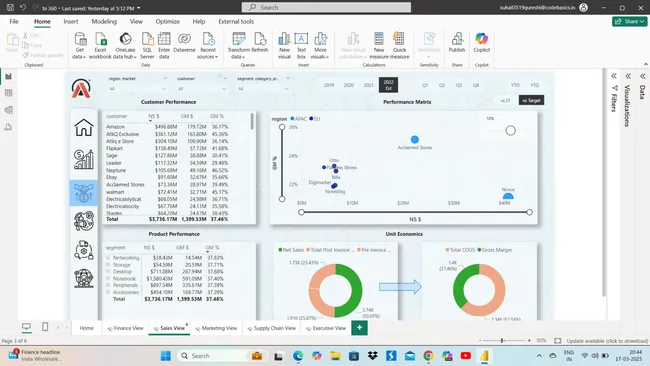
Task: Switch to Insert ribbon tab
Action: coord(70,22)
